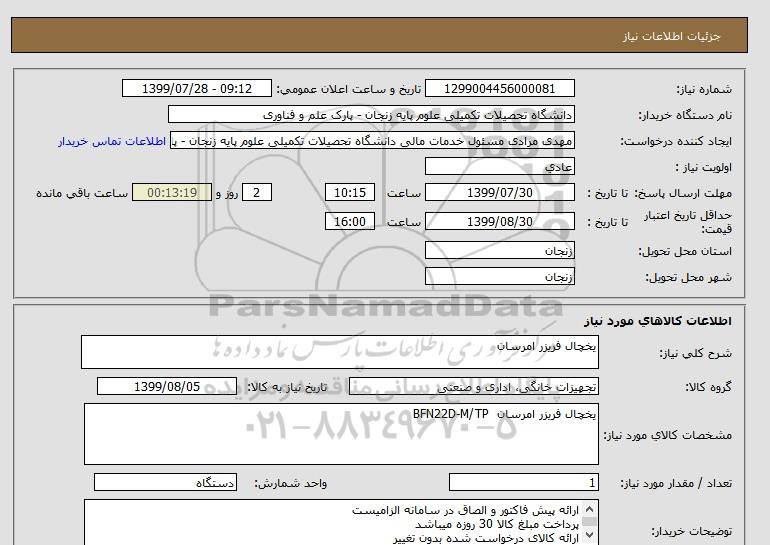Click the label نام دستگاه خریدار

point(685,115)
